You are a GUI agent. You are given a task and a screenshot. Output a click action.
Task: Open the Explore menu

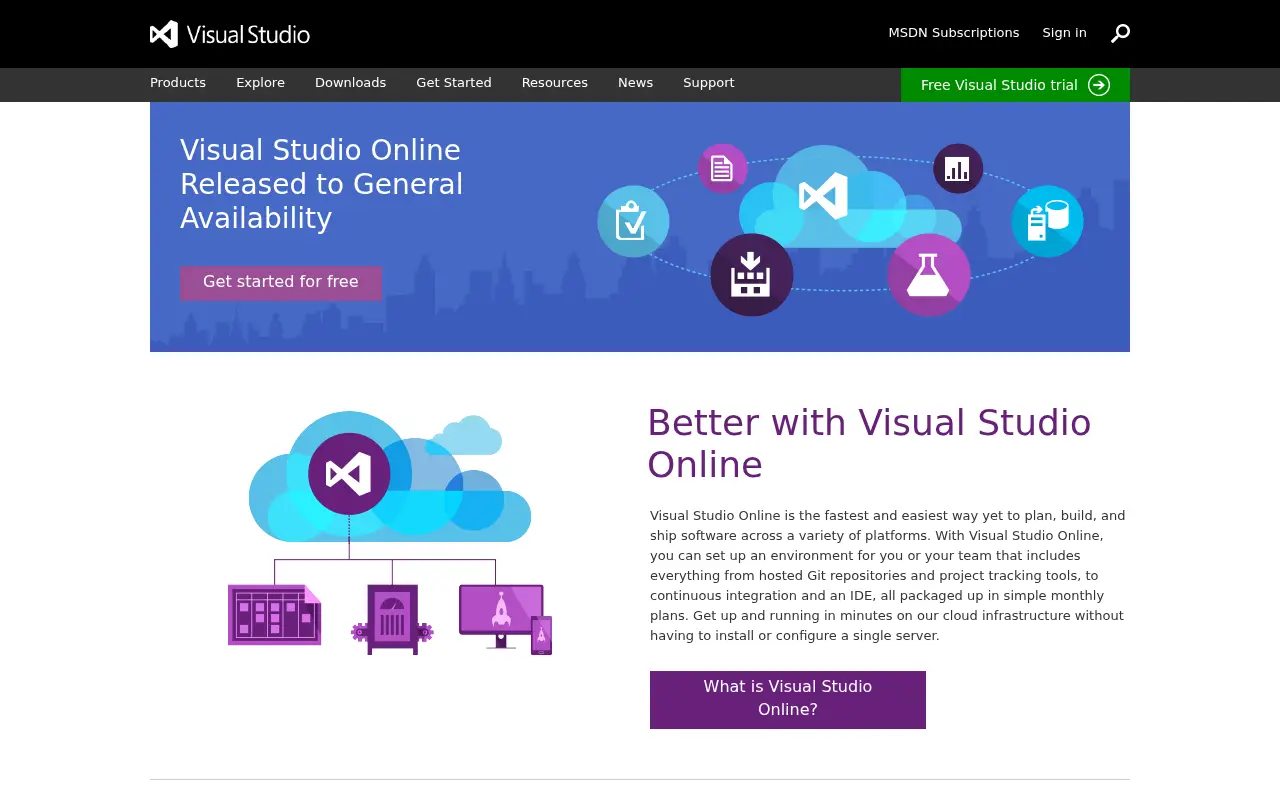260,83
